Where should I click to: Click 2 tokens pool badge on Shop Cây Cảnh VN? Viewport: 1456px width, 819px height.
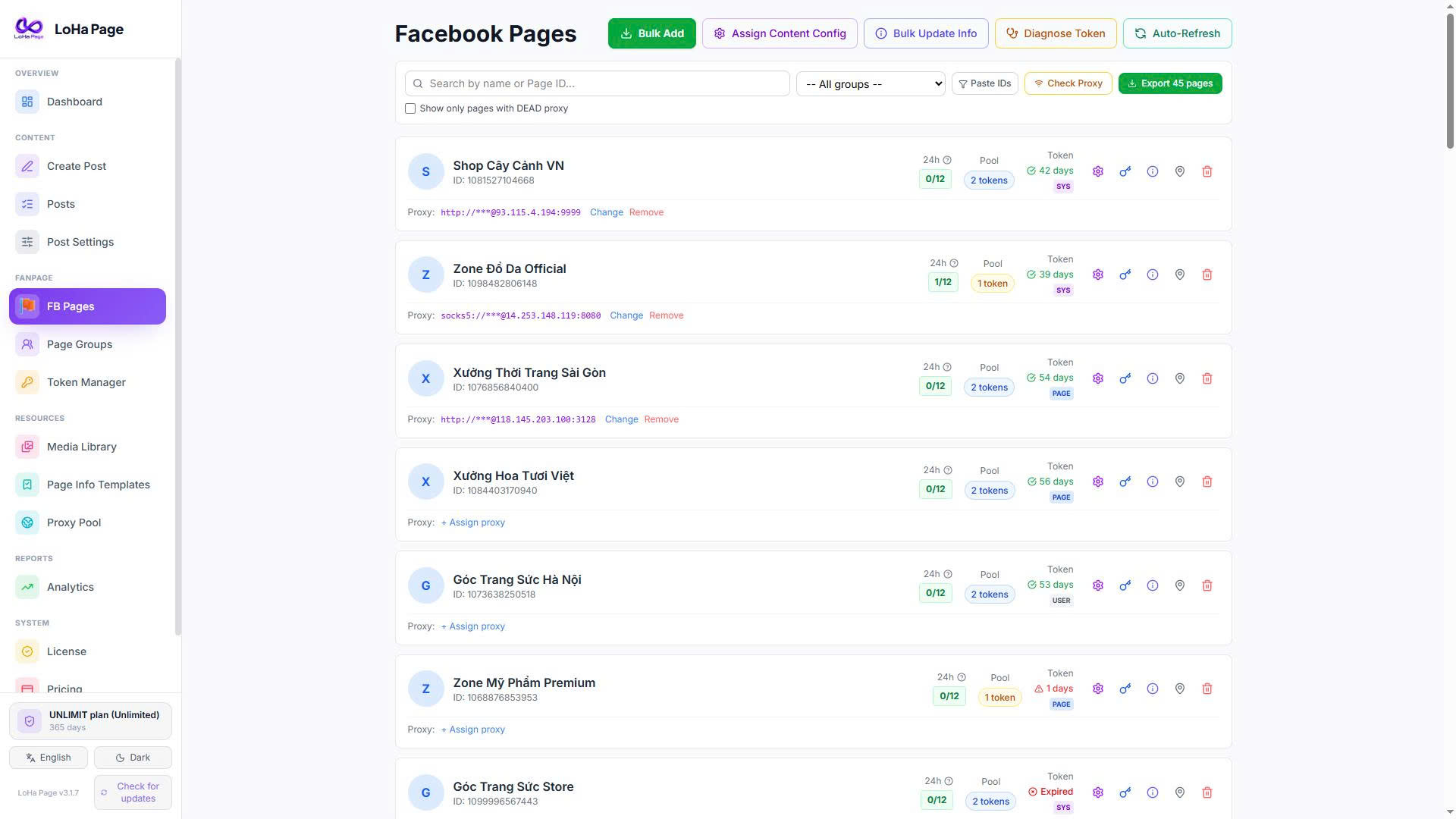[989, 180]
